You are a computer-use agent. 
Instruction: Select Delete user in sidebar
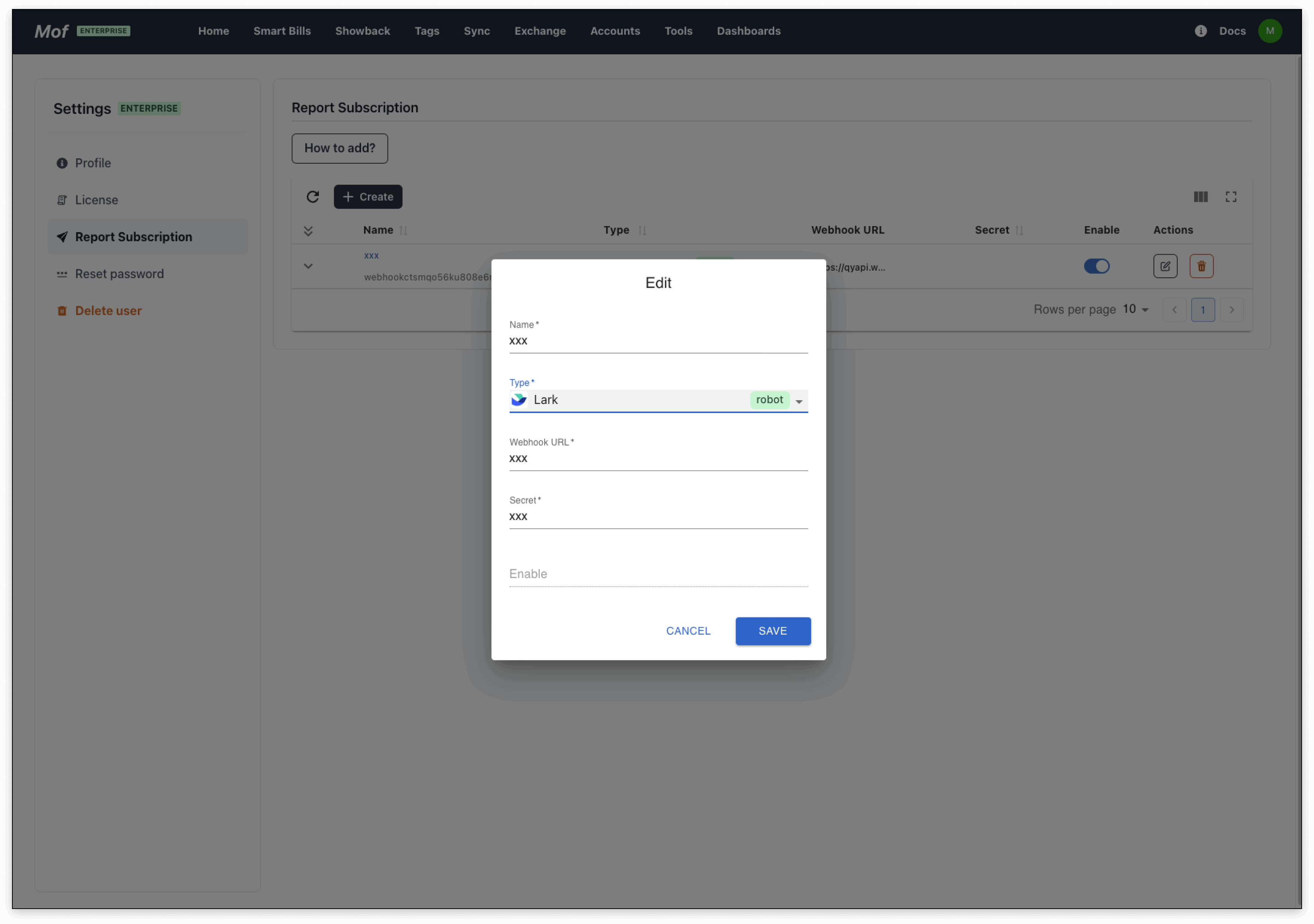pos(148,311)
